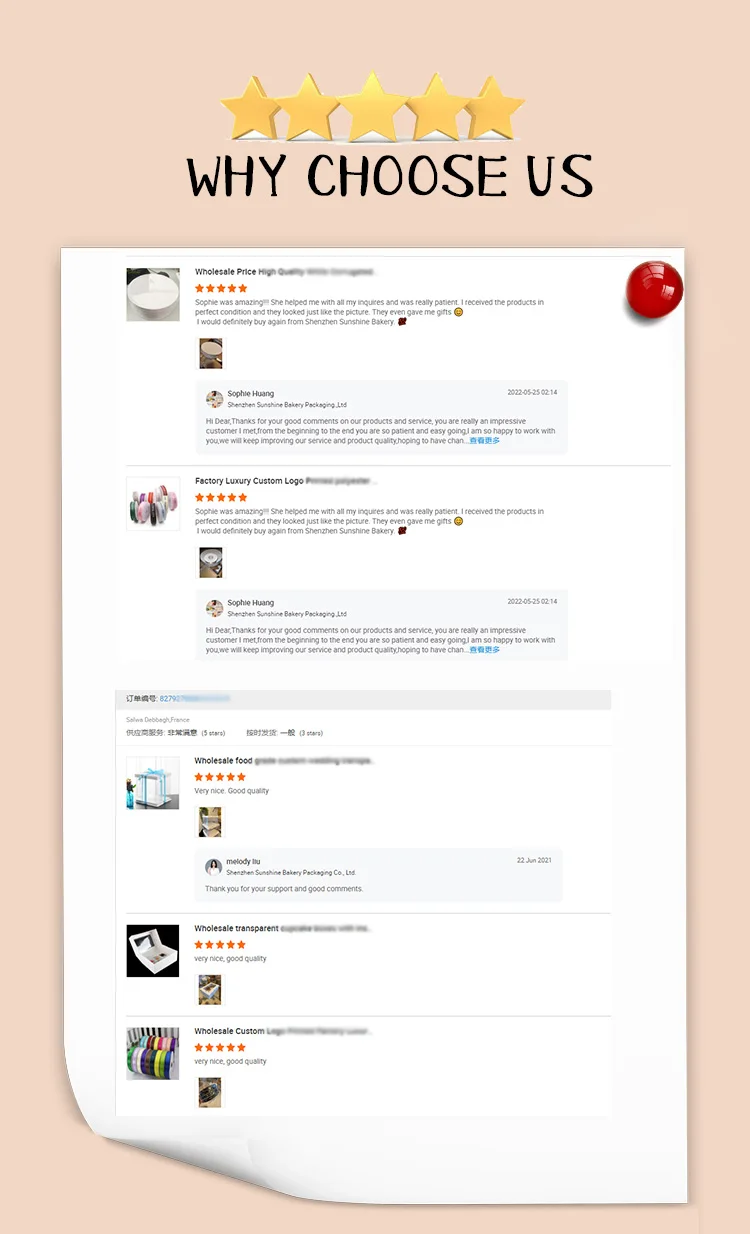The height and width of the screenshot is (1234, 750).
Task: Click the large gold stars above WHY CHOOSE US
Action: click(x=372, y=108)
